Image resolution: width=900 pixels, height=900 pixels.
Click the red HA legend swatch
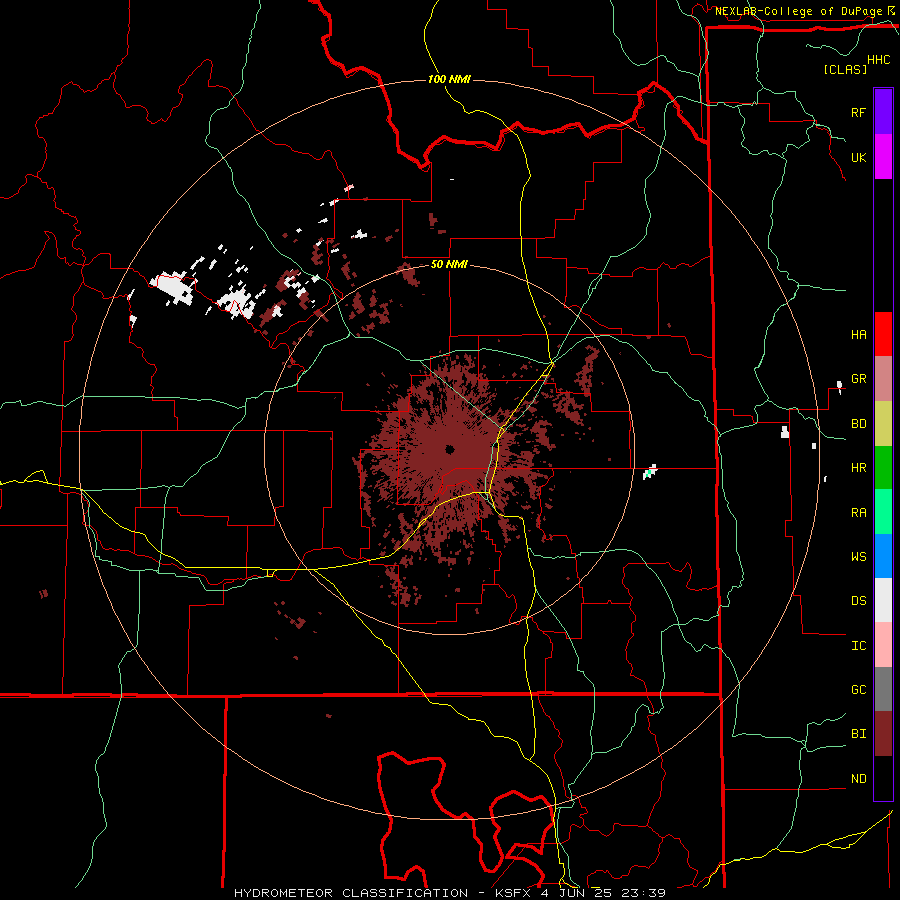(x=883, y=334)
